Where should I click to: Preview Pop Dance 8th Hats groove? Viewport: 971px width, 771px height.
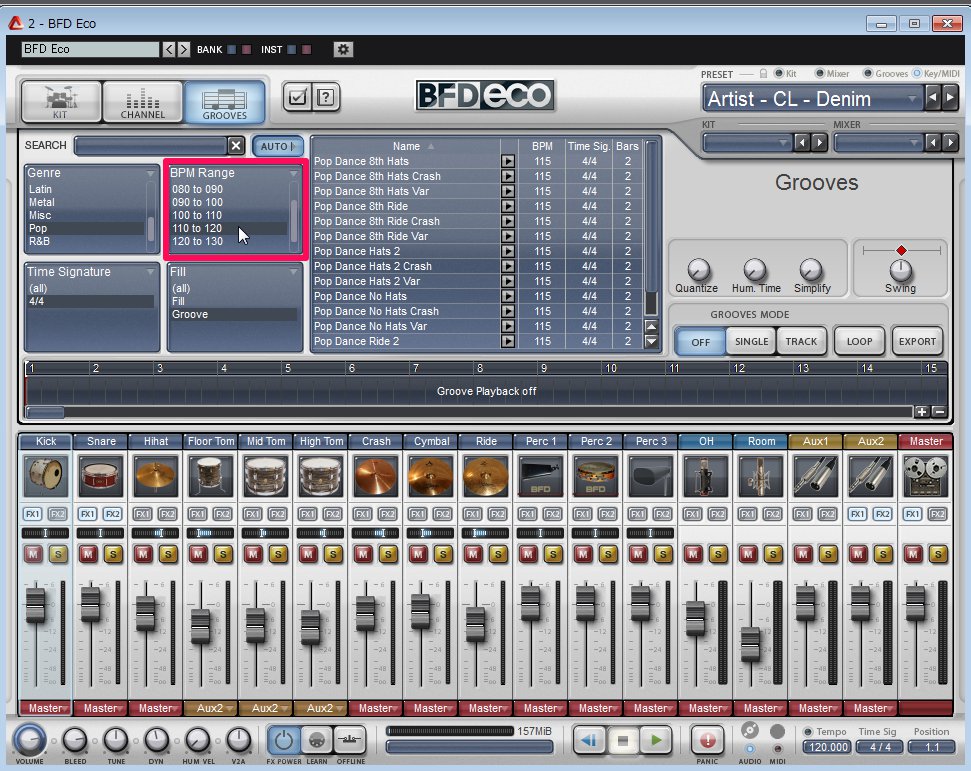pyautogui.click(x=508, y=161)
